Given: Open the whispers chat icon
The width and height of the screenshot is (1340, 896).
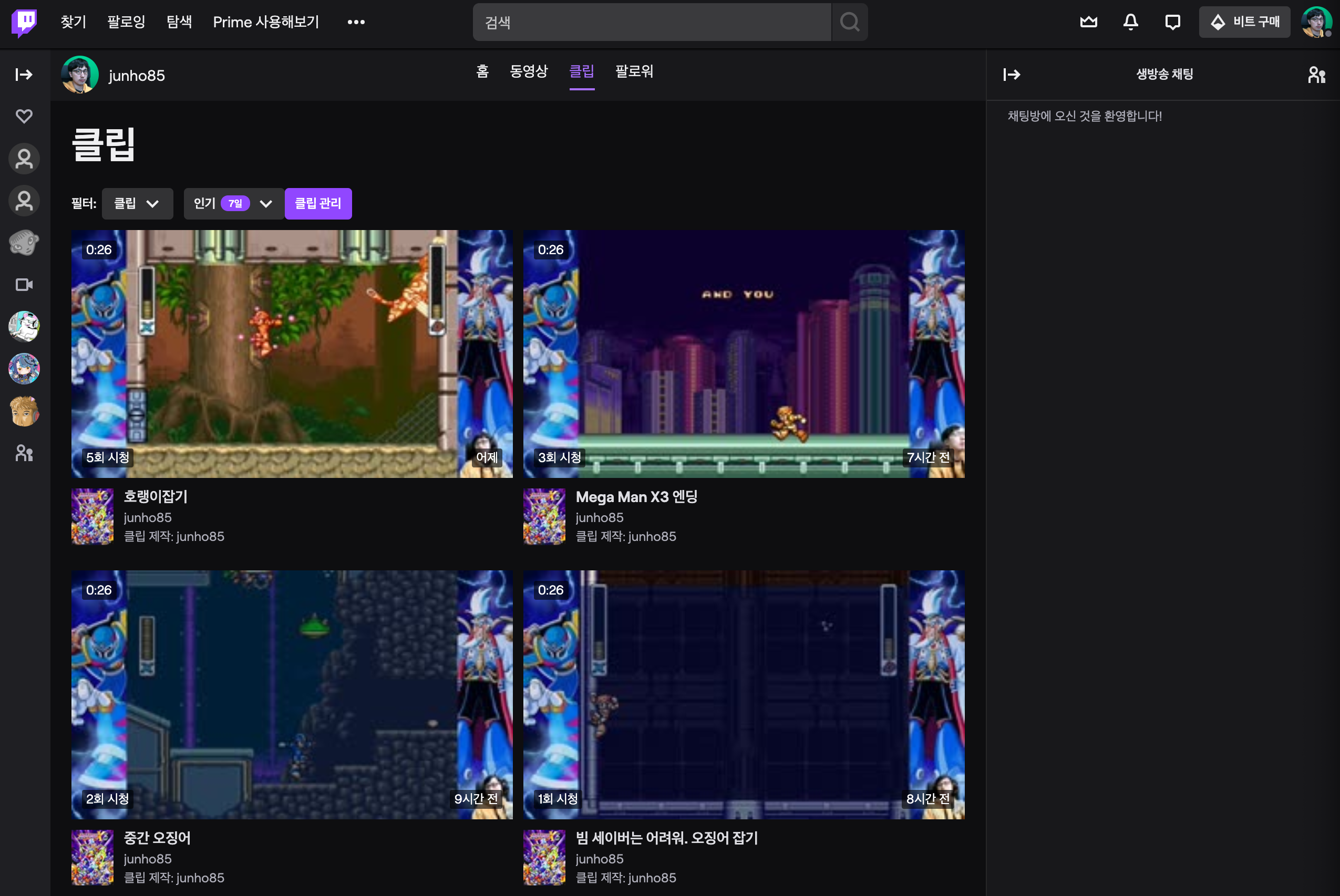Looking at the screenshot, I should (1172, 22).
